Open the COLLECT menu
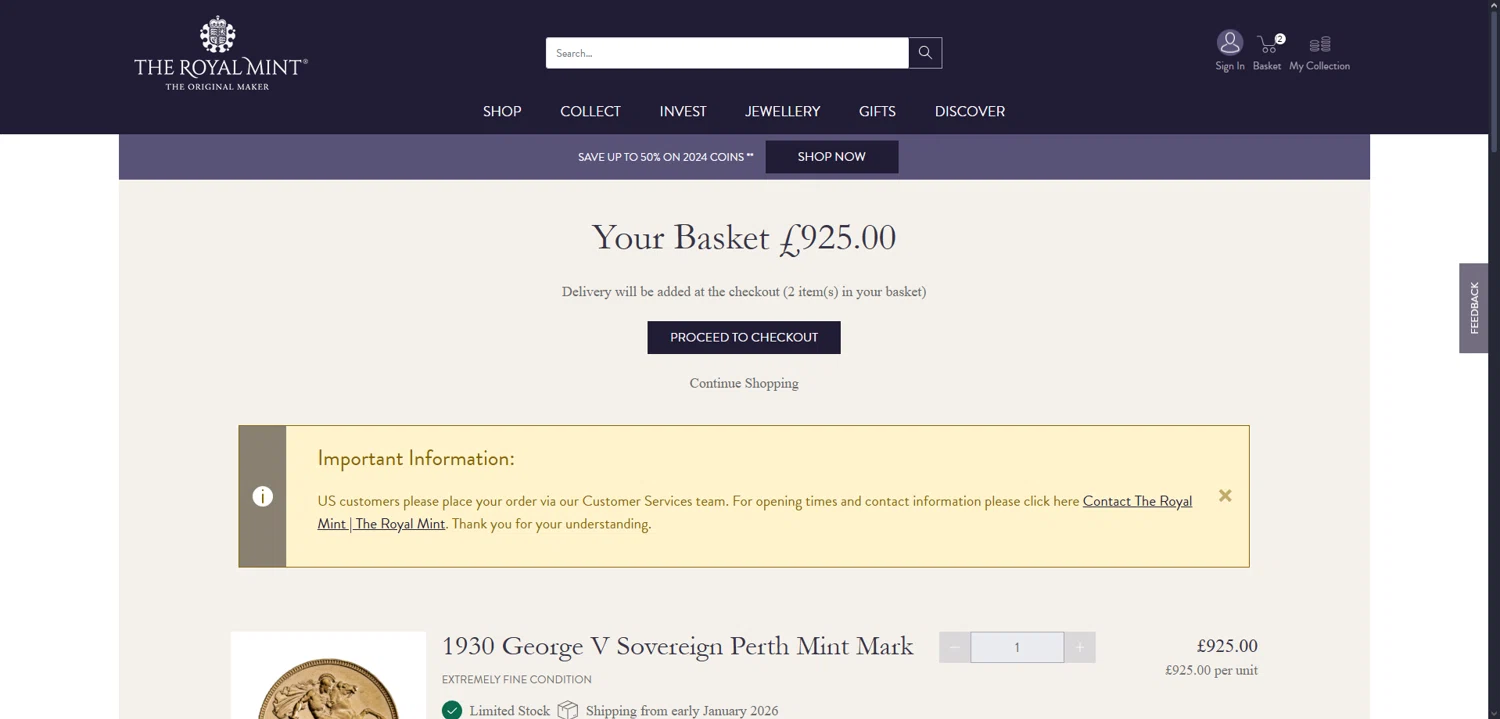 point(590,111)
